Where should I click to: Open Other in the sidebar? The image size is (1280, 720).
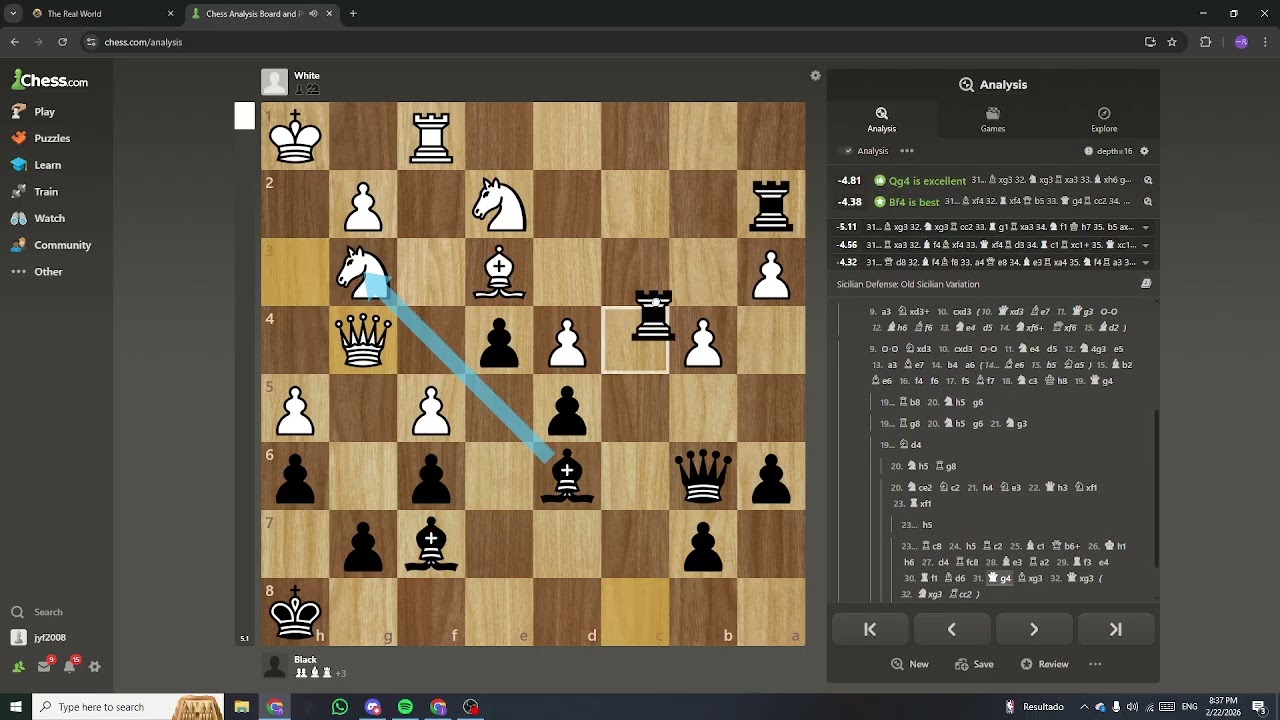click(37, 272)
